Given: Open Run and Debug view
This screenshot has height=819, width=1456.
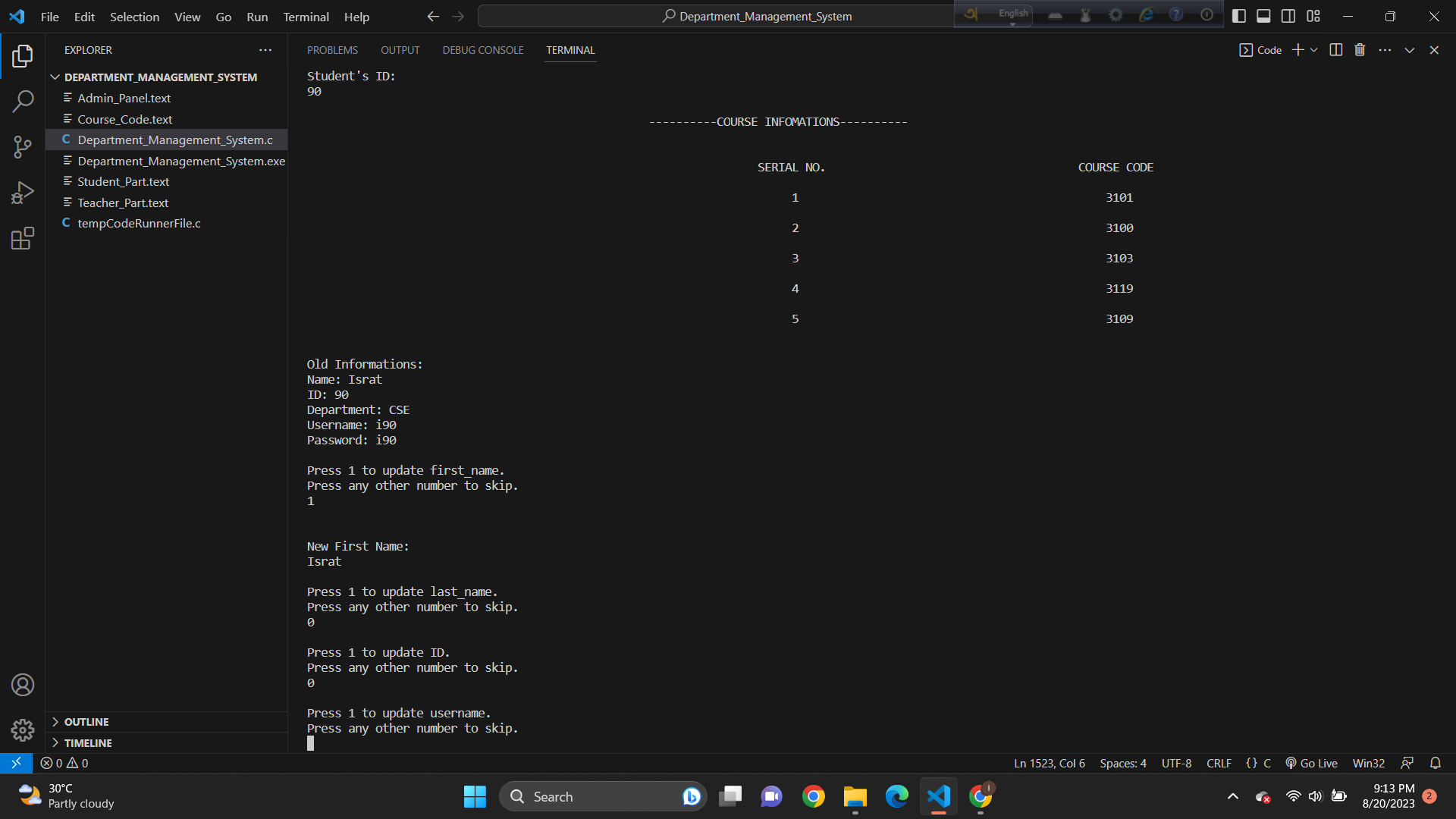Looking at the screenshot, I should coord(23,192).
